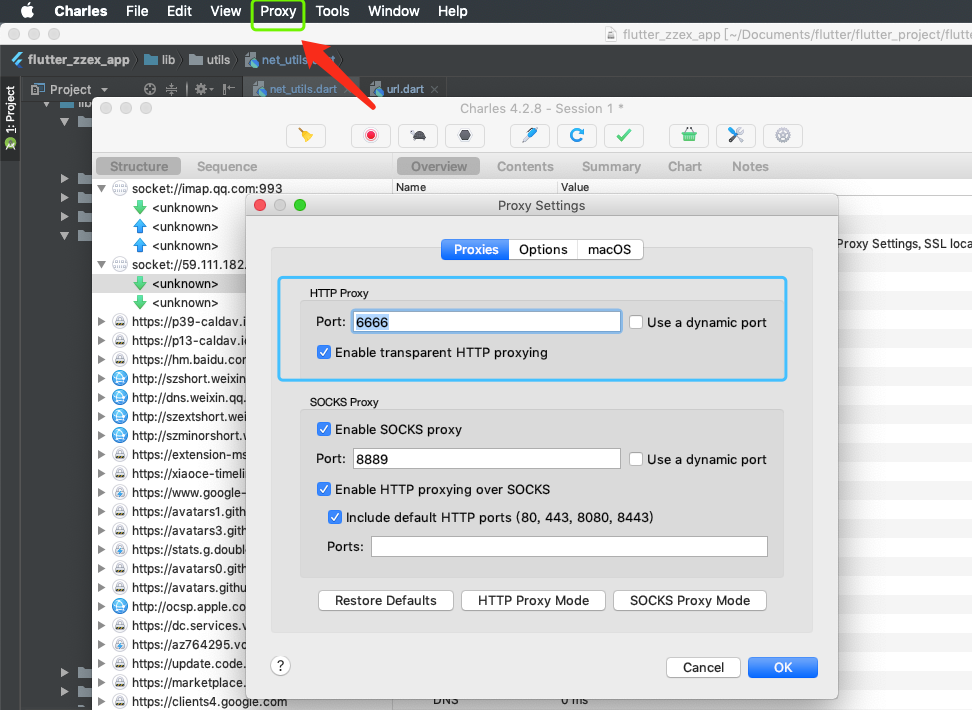Click Cancel in Proxy Settings
This screenshot has width=972, height=710.
click(x=703, y=667)
